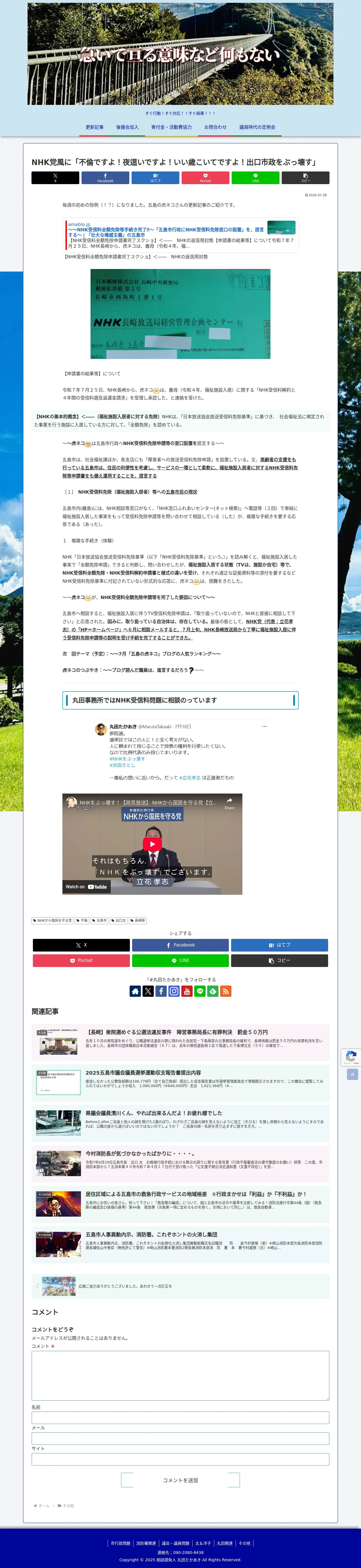Image resolution: width=361 pixels, height=1568 pixels.
Task: Open the Instagram follow icon
Action: (174, 991)
